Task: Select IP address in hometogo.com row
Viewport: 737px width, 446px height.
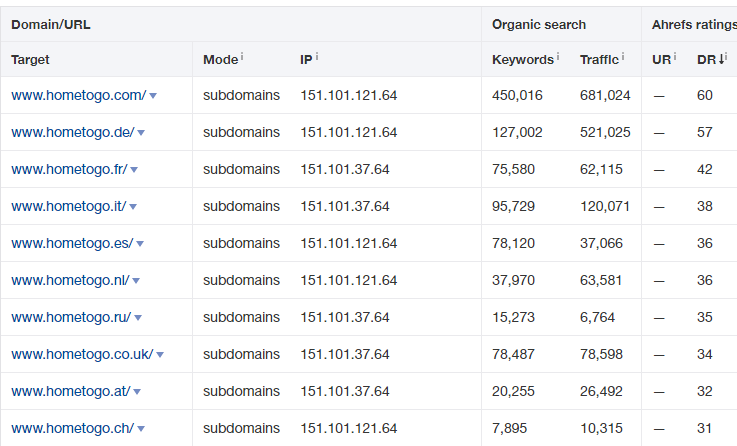Action: coord(349,95)
